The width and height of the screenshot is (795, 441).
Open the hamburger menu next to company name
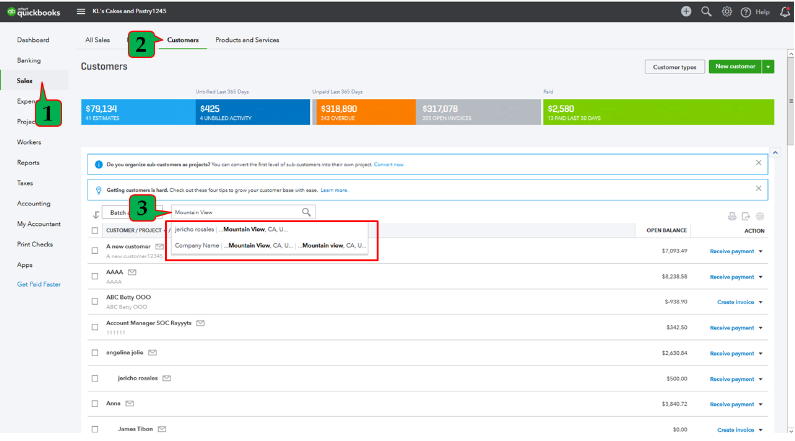pyautogui.click(x=81, y=11)
